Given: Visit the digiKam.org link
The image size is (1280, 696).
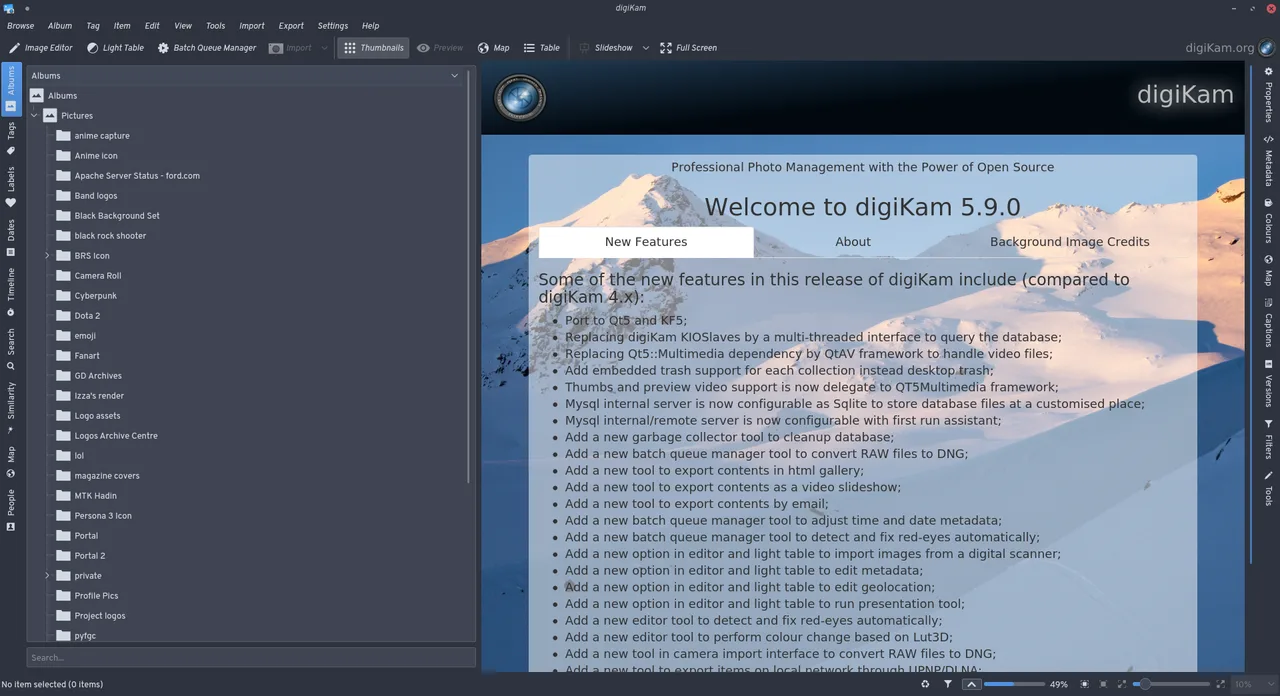Looking at the screenshot, I should click(x=1220, y=48).
